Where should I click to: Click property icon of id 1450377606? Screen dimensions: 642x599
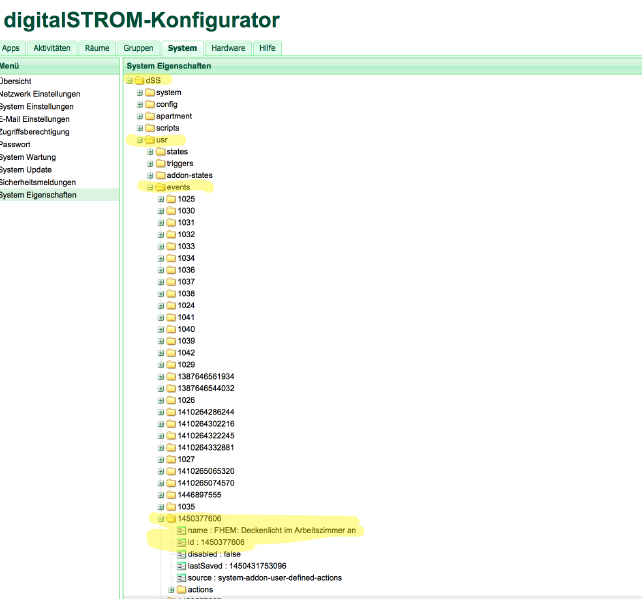pyautogui.click(x=181, y=542)
